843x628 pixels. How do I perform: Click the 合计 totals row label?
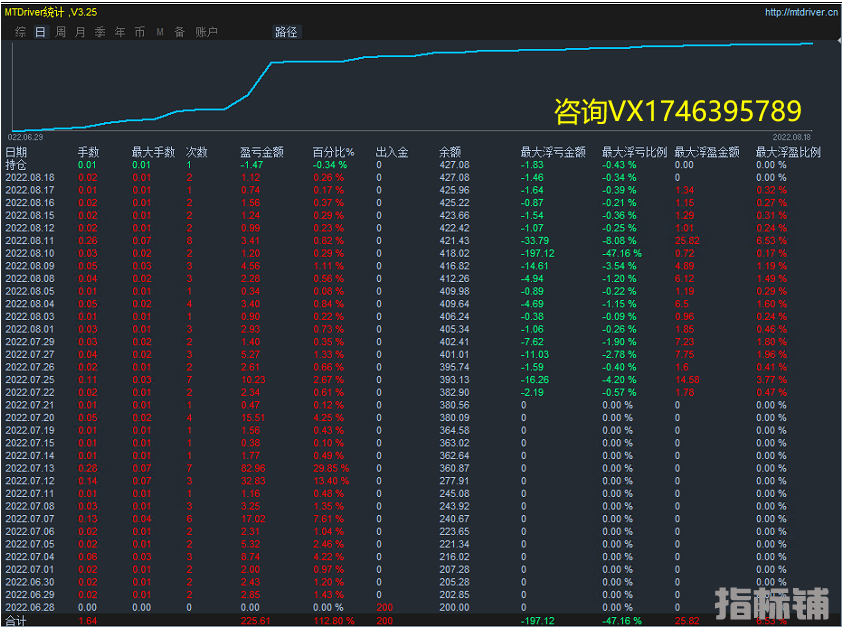(x=17, y=620)
